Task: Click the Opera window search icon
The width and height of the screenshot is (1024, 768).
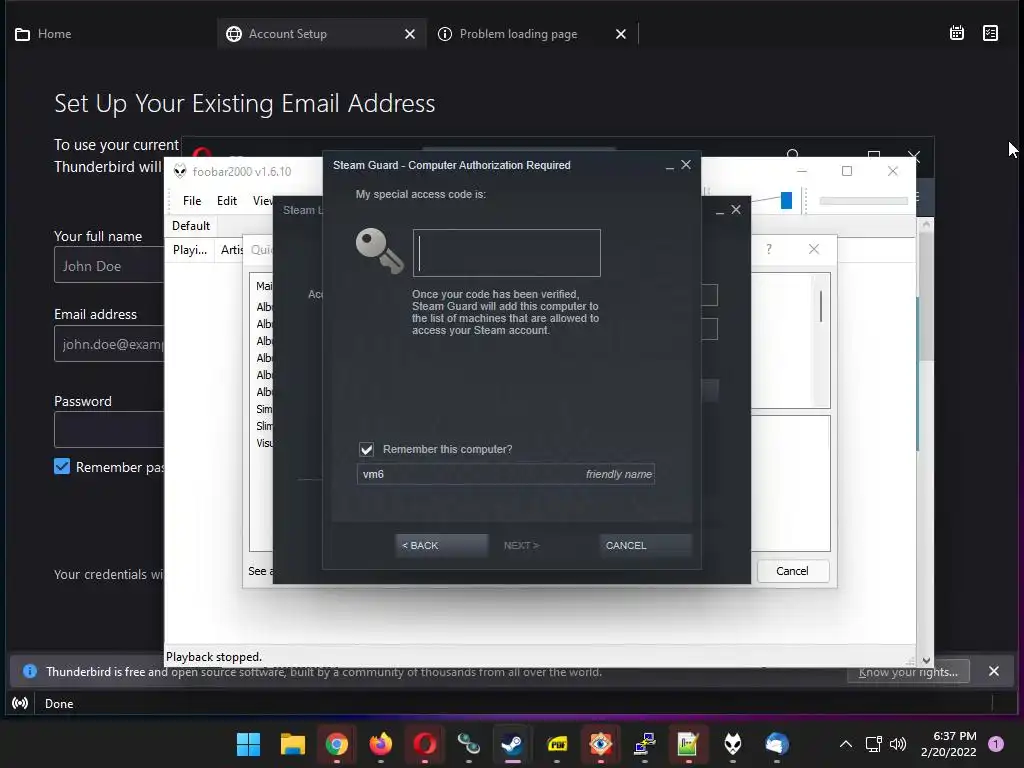Action: [793, 153]
